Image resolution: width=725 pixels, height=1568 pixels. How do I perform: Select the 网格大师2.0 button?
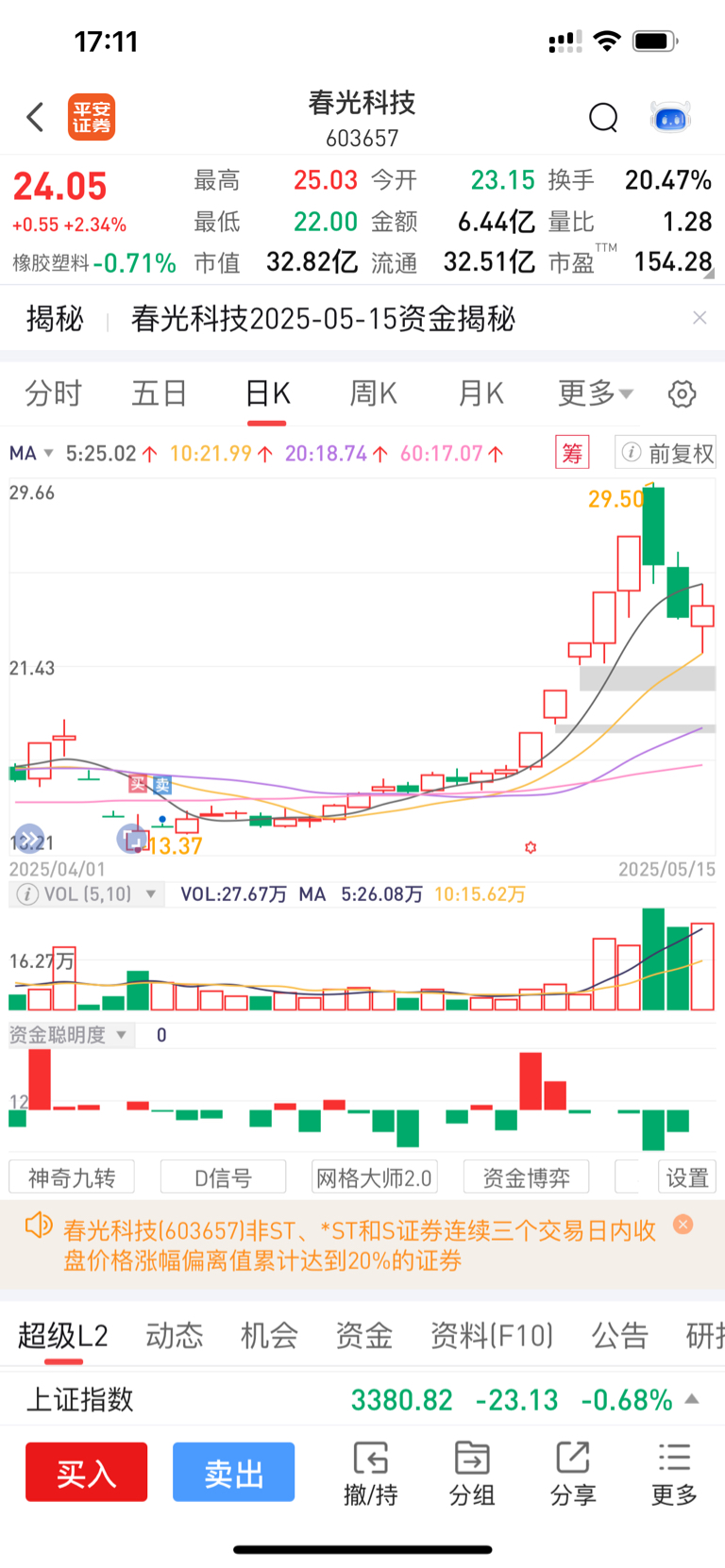375,1177
